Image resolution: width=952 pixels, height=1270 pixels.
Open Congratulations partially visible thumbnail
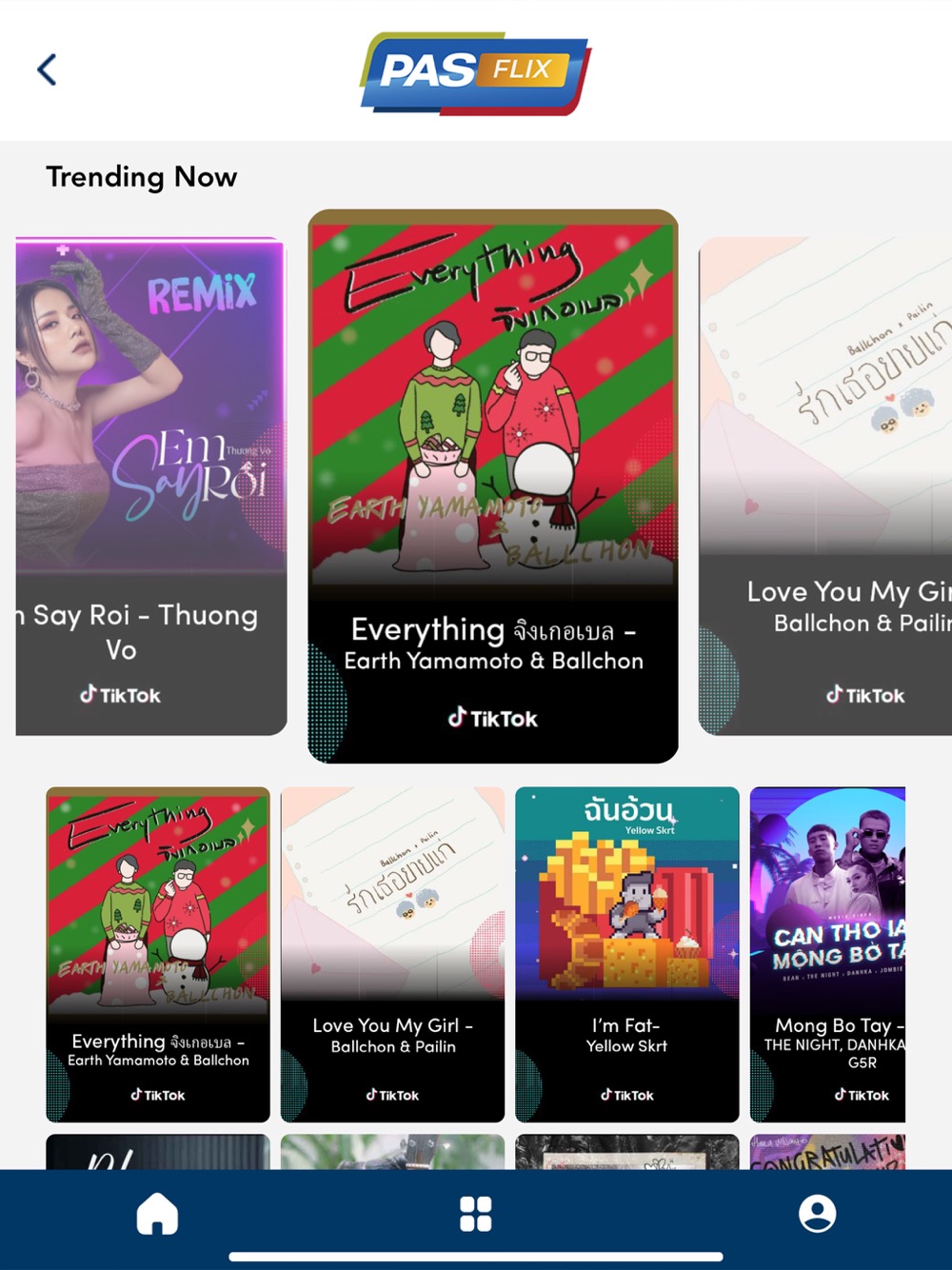pyautogui.click(x=827, y=1152)
